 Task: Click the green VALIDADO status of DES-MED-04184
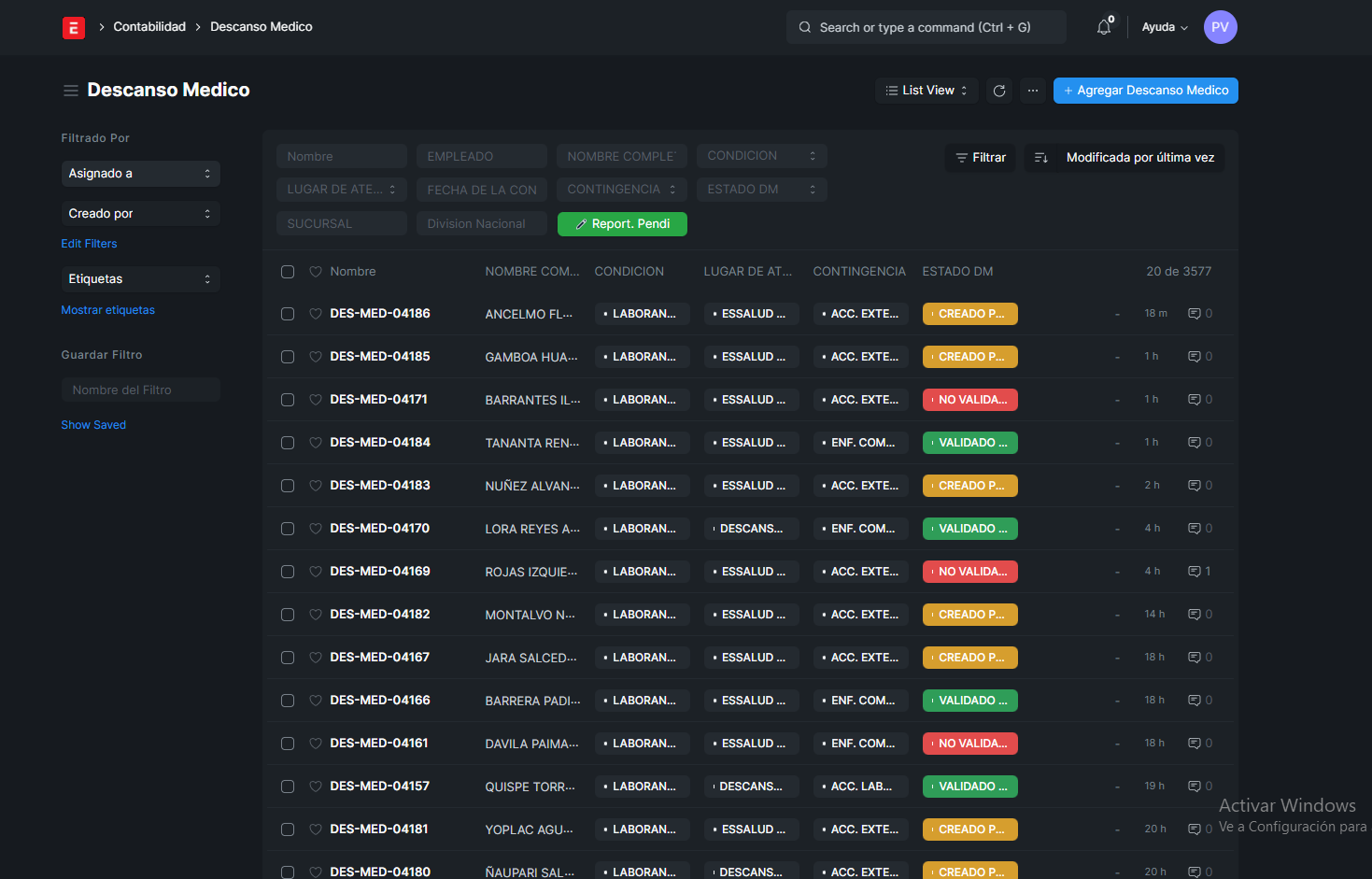969,443
